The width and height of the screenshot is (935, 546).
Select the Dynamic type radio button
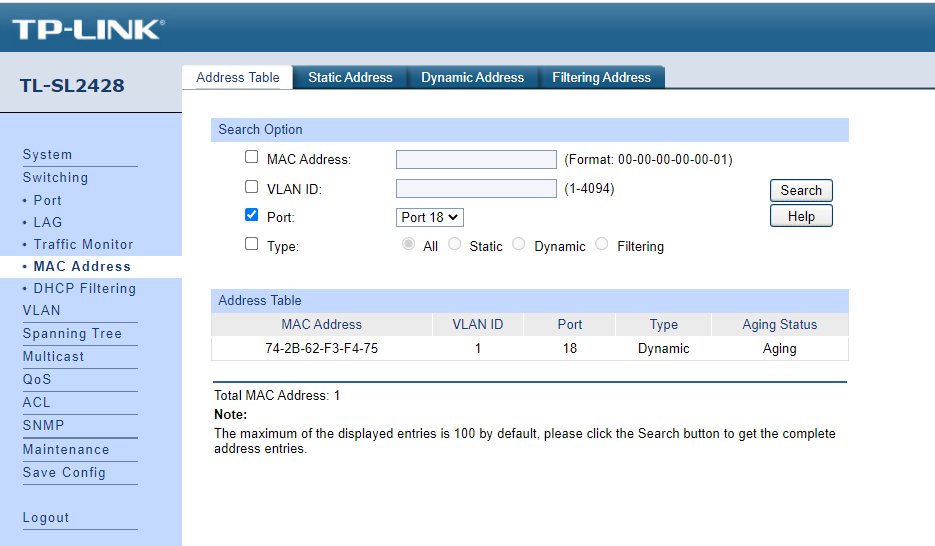pos(519,244)
